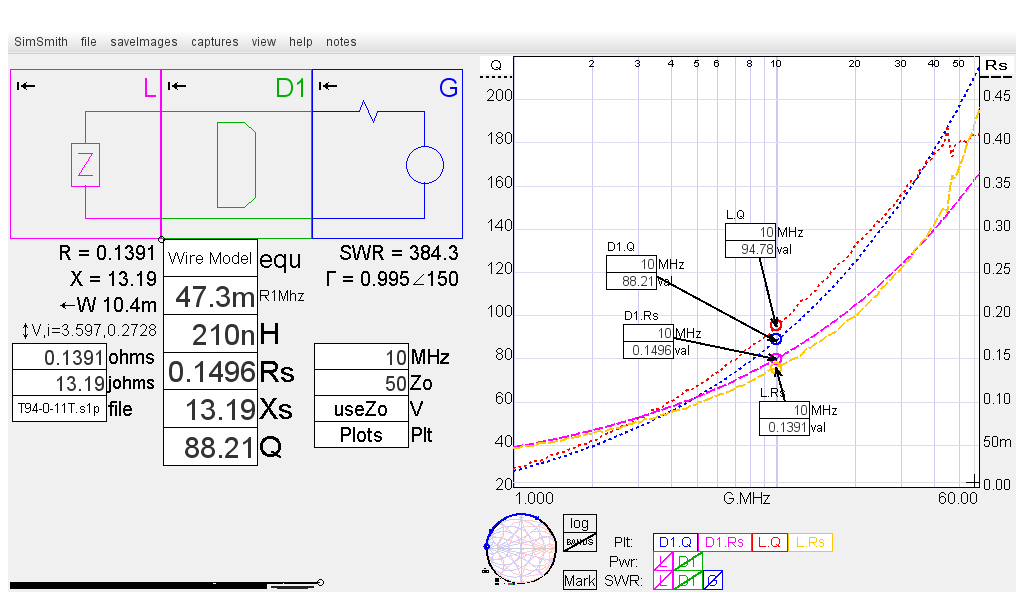
Task: Open the useZo option selector
Action: point(361,409)
